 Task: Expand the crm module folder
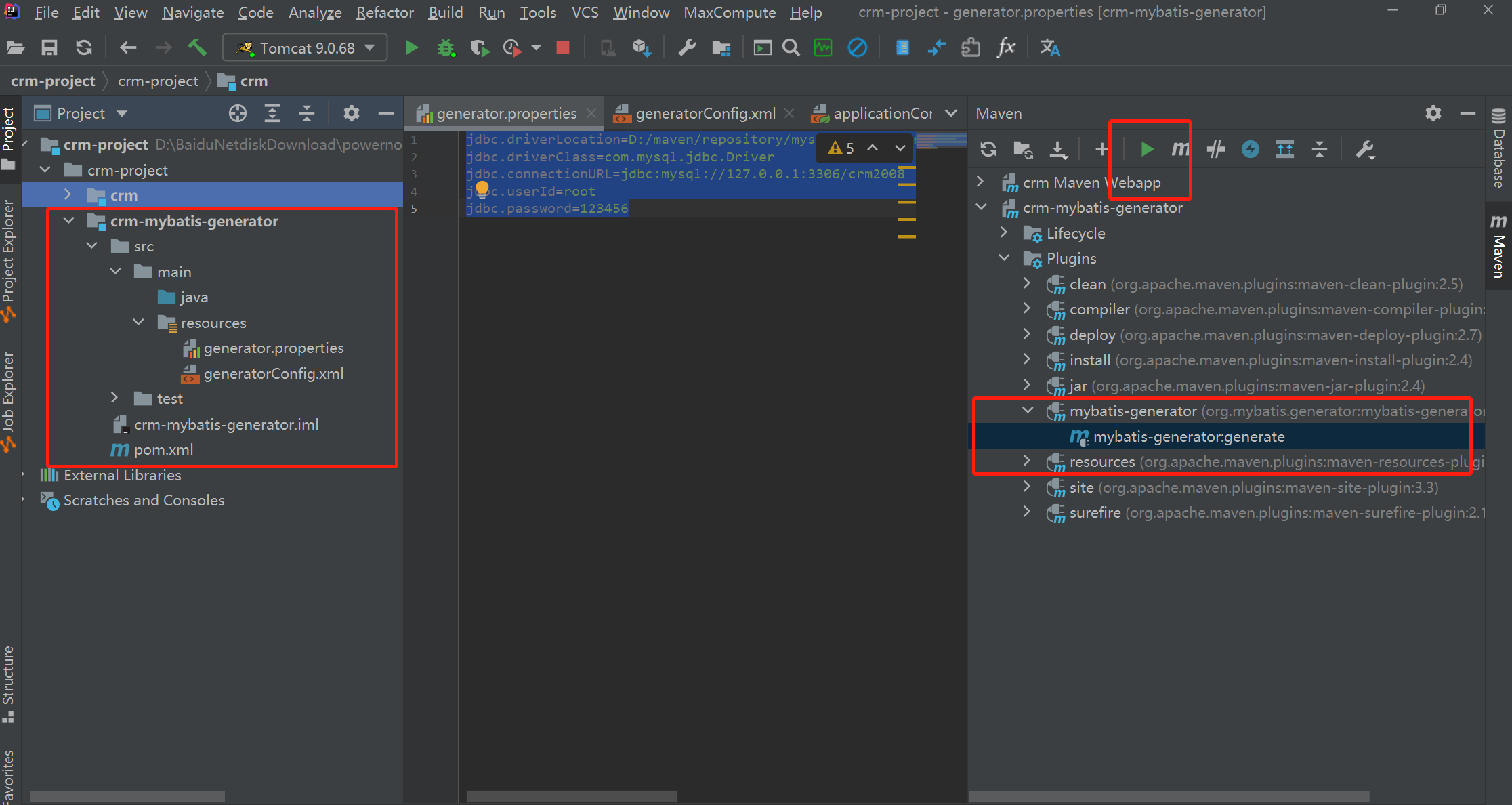pos(68,195)
